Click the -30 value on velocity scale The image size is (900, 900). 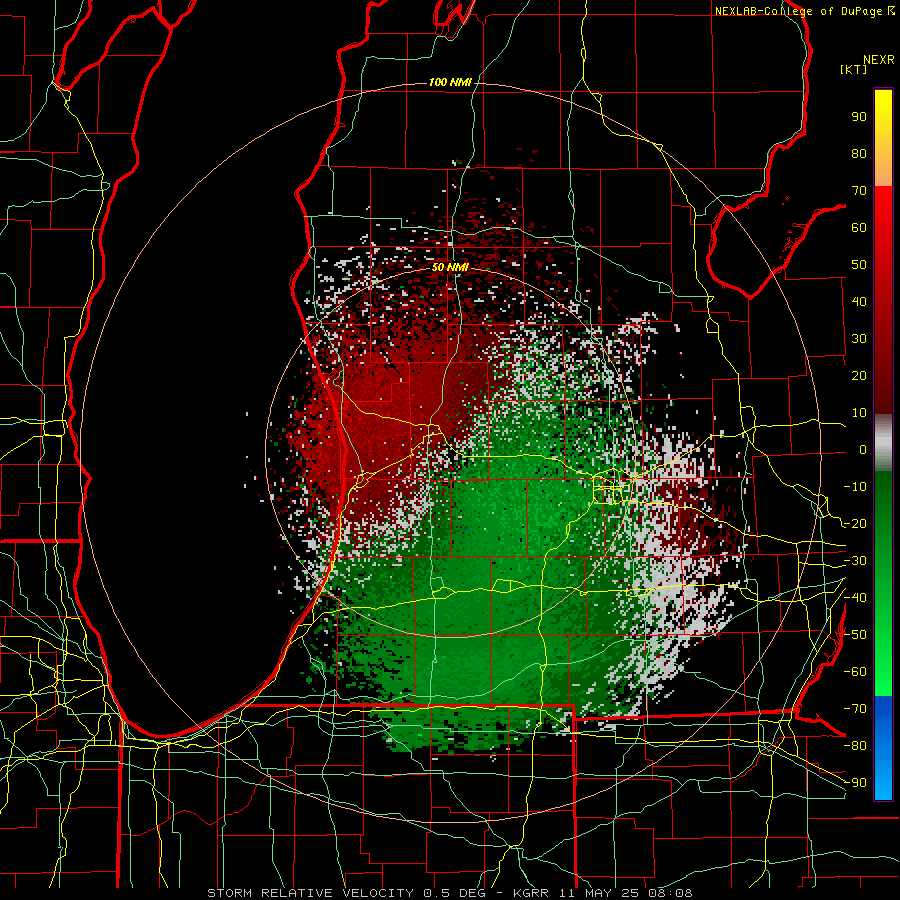[855, 561]
